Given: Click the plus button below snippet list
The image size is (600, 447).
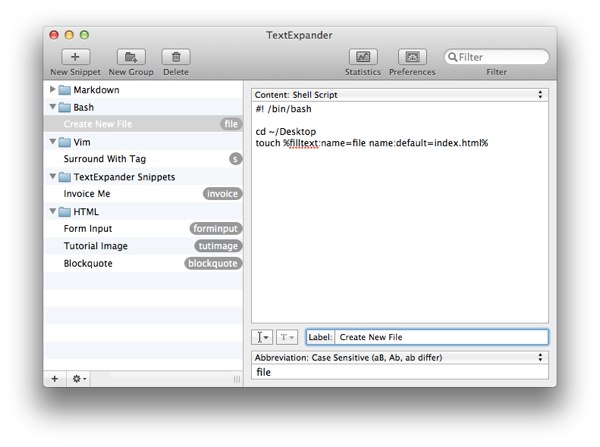Looking at the screenshot, I should [x=55, y=378].
